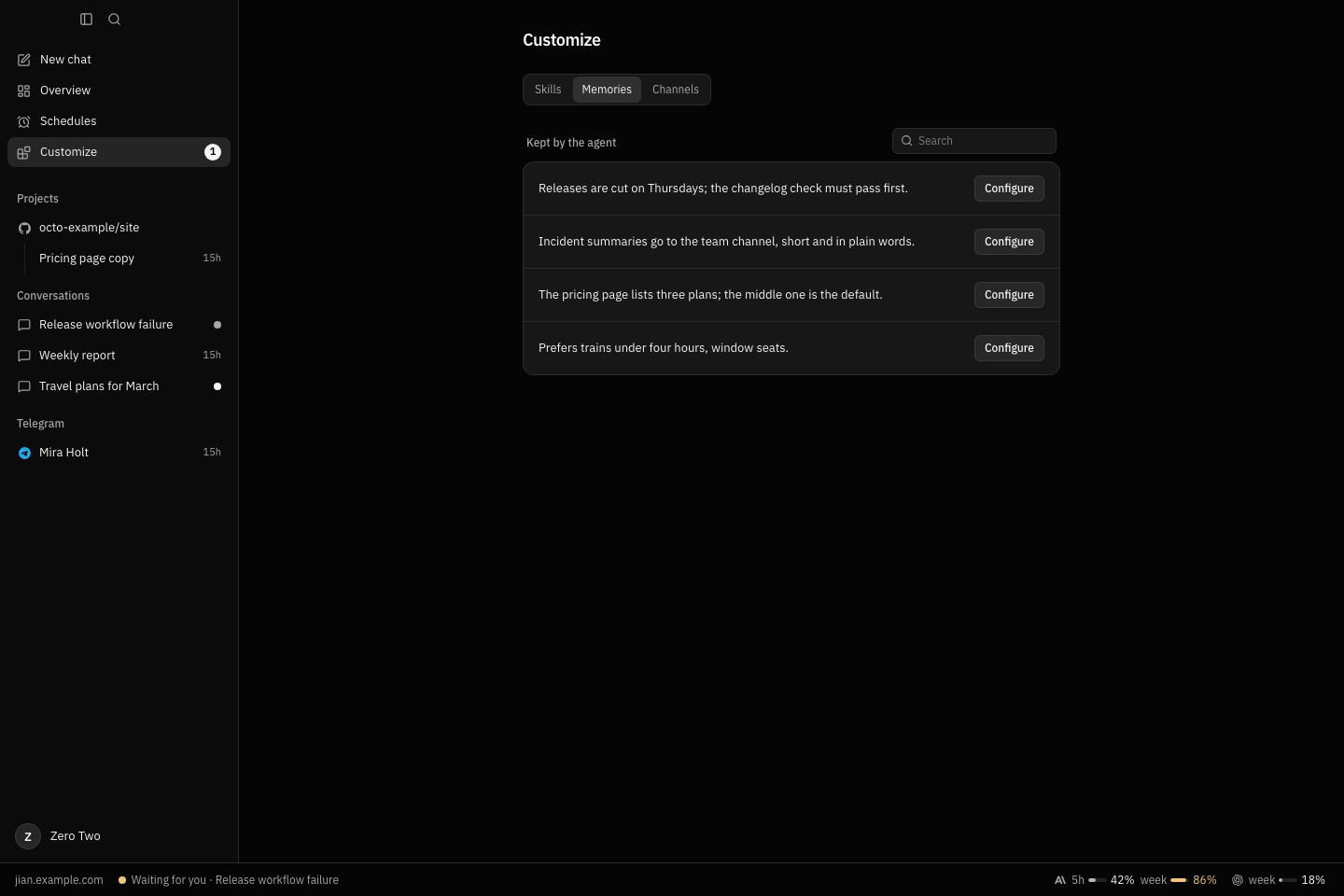The image size is (1344, 896).
Task: Click the OpenAI usage icon in status bar
Action: pos(1238,880)
